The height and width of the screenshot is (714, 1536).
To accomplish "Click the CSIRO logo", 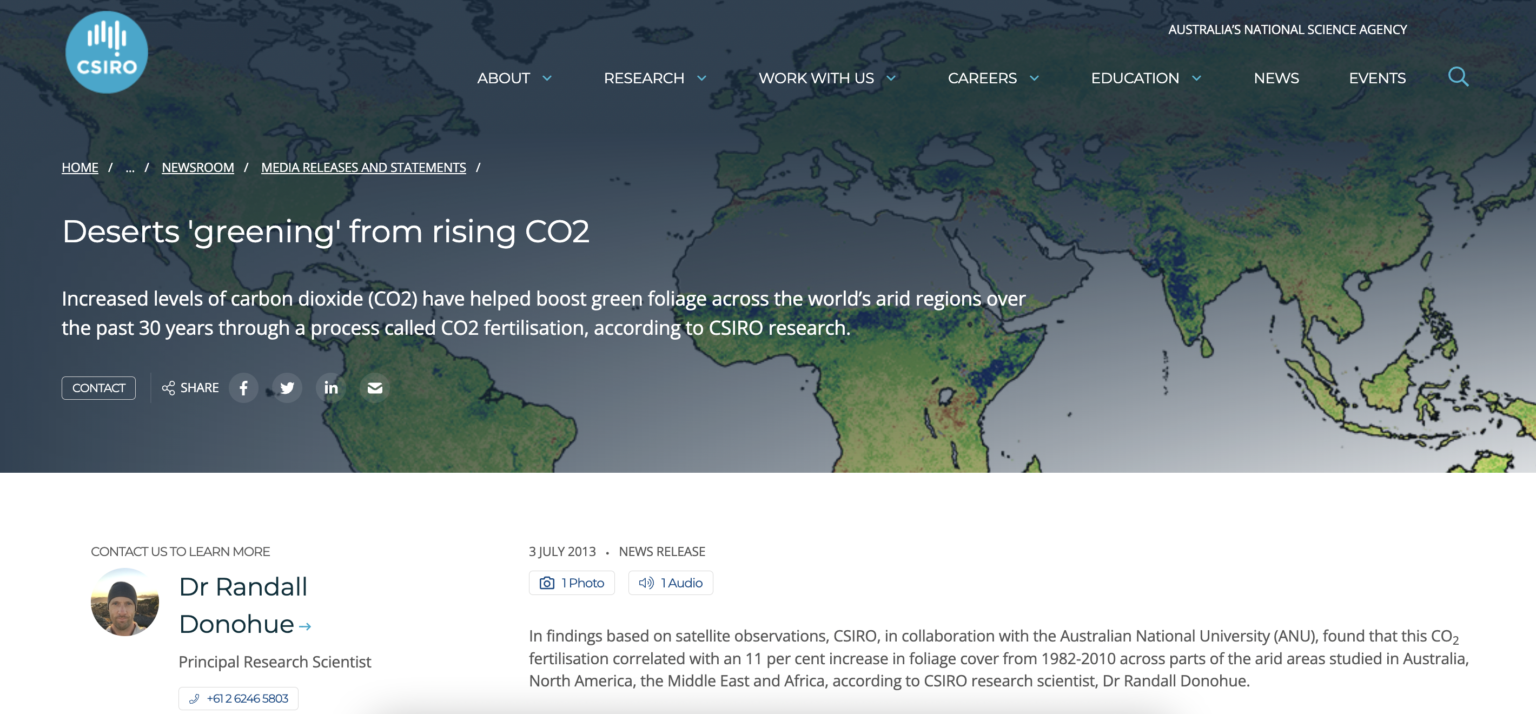I will tap(106, 51).
